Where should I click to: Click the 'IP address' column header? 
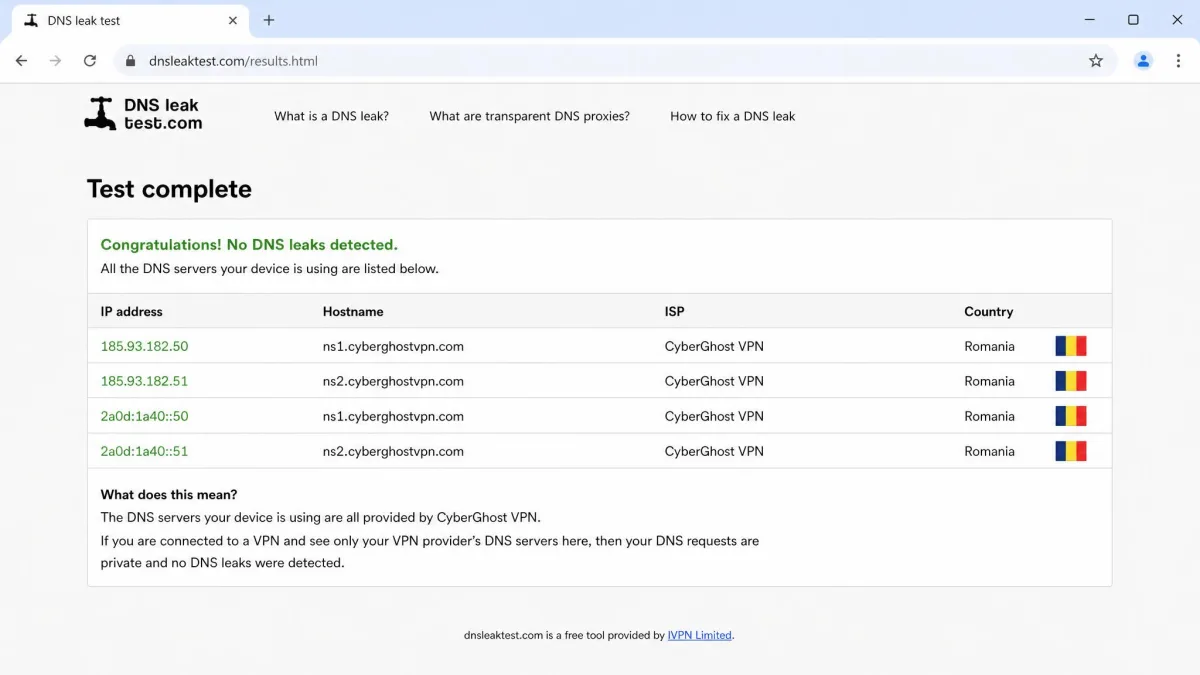132,312
